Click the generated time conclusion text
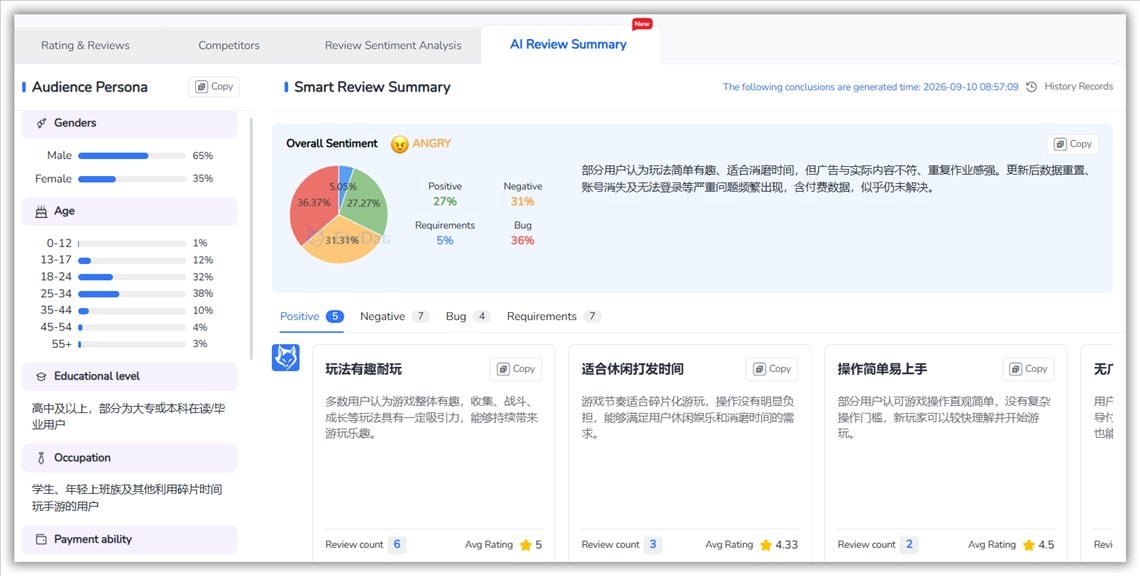This screenshot has width=1140, height=576. [x=870, y=87]
